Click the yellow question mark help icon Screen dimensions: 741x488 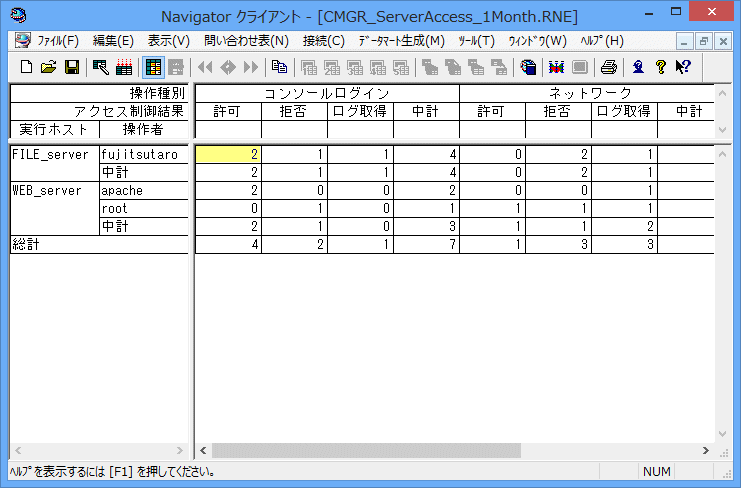[660, 67]
